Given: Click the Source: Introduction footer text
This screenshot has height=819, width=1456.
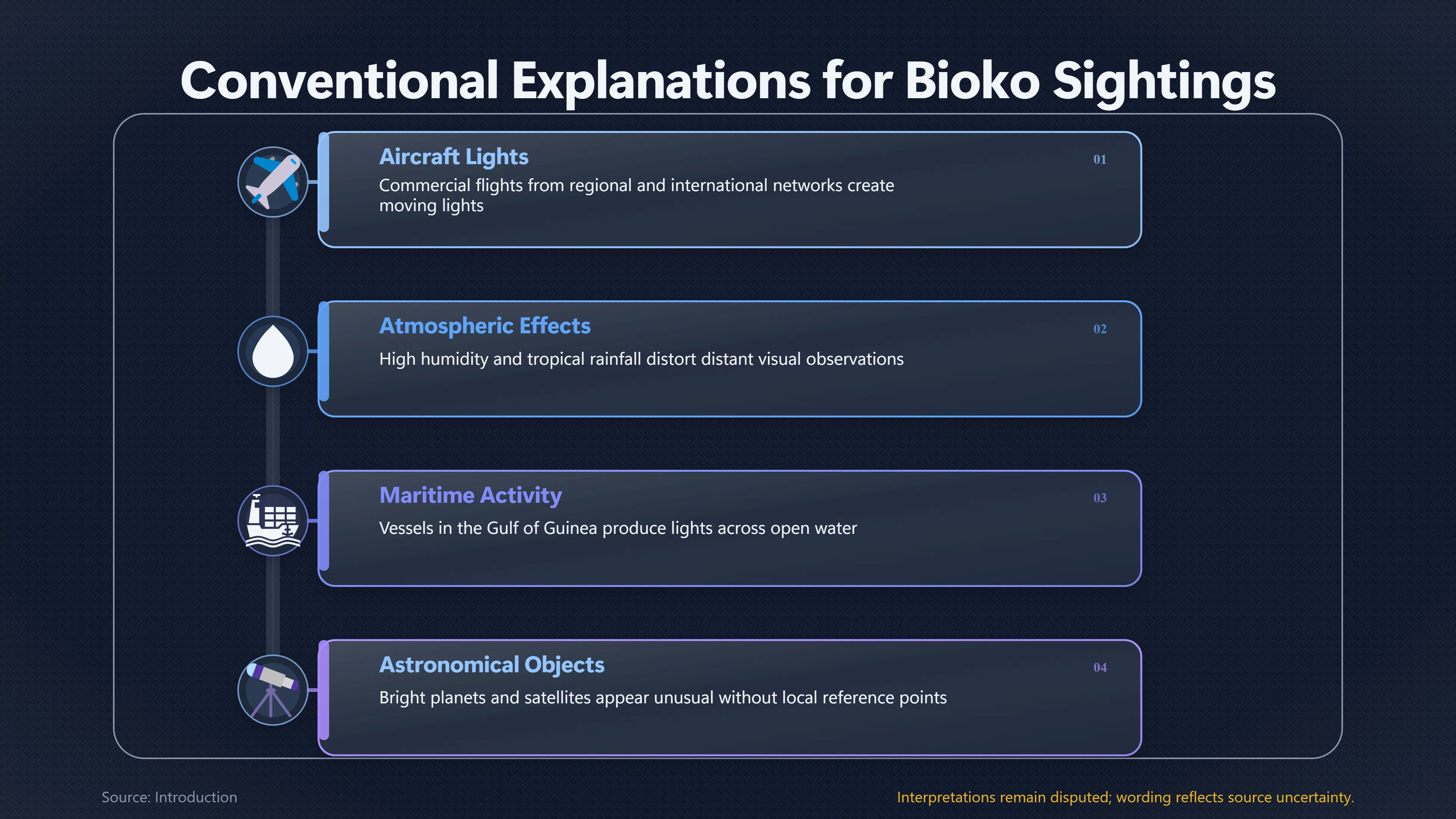Looking at the screenshot, I should pyautogui.click(x=169, y=797).
